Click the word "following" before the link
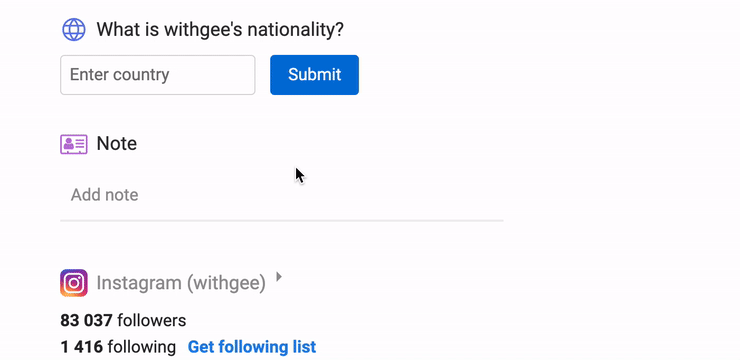 tap(142, 347)
